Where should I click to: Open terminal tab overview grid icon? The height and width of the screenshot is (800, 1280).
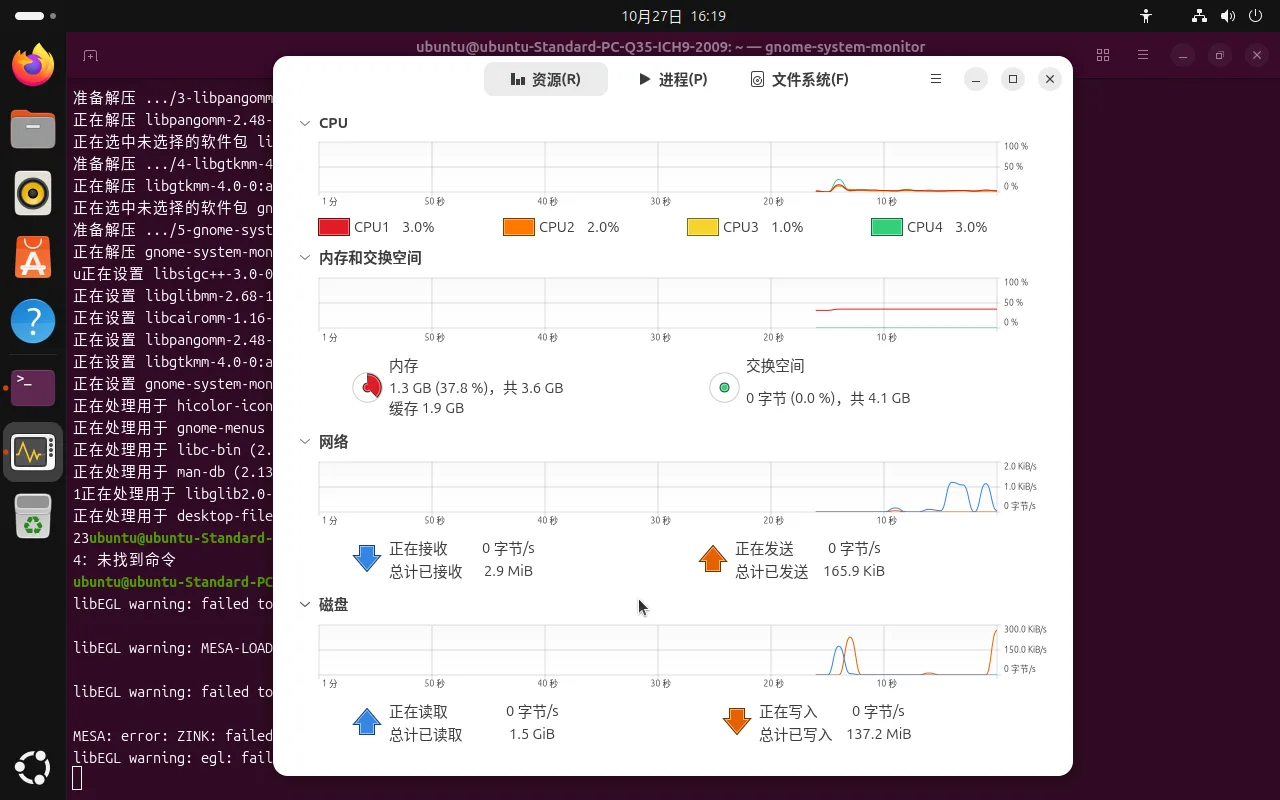[1103, 55]
